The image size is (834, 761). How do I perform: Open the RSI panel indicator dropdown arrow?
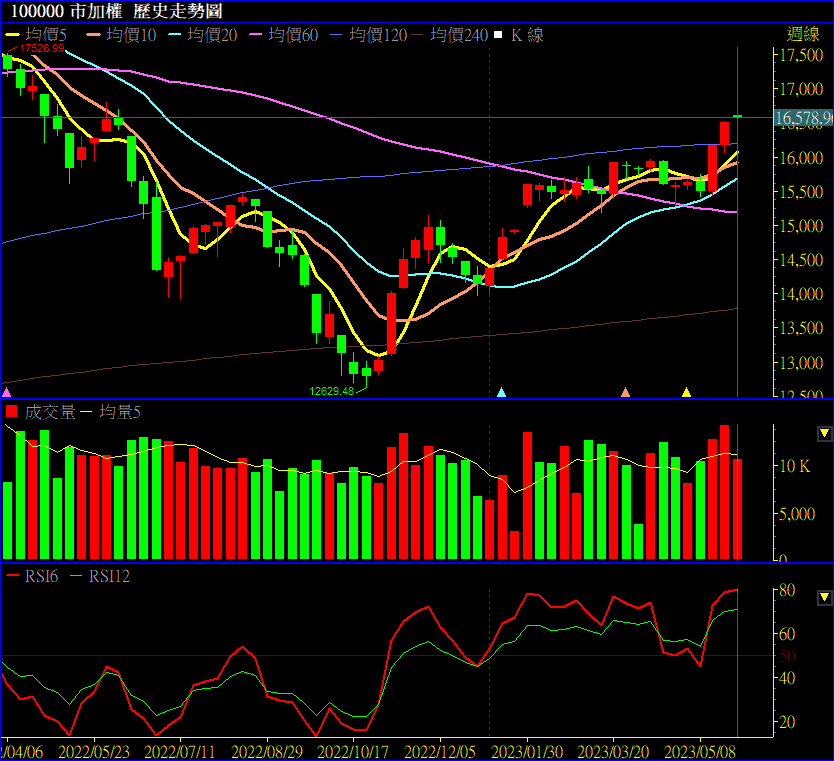pos(824,597)
